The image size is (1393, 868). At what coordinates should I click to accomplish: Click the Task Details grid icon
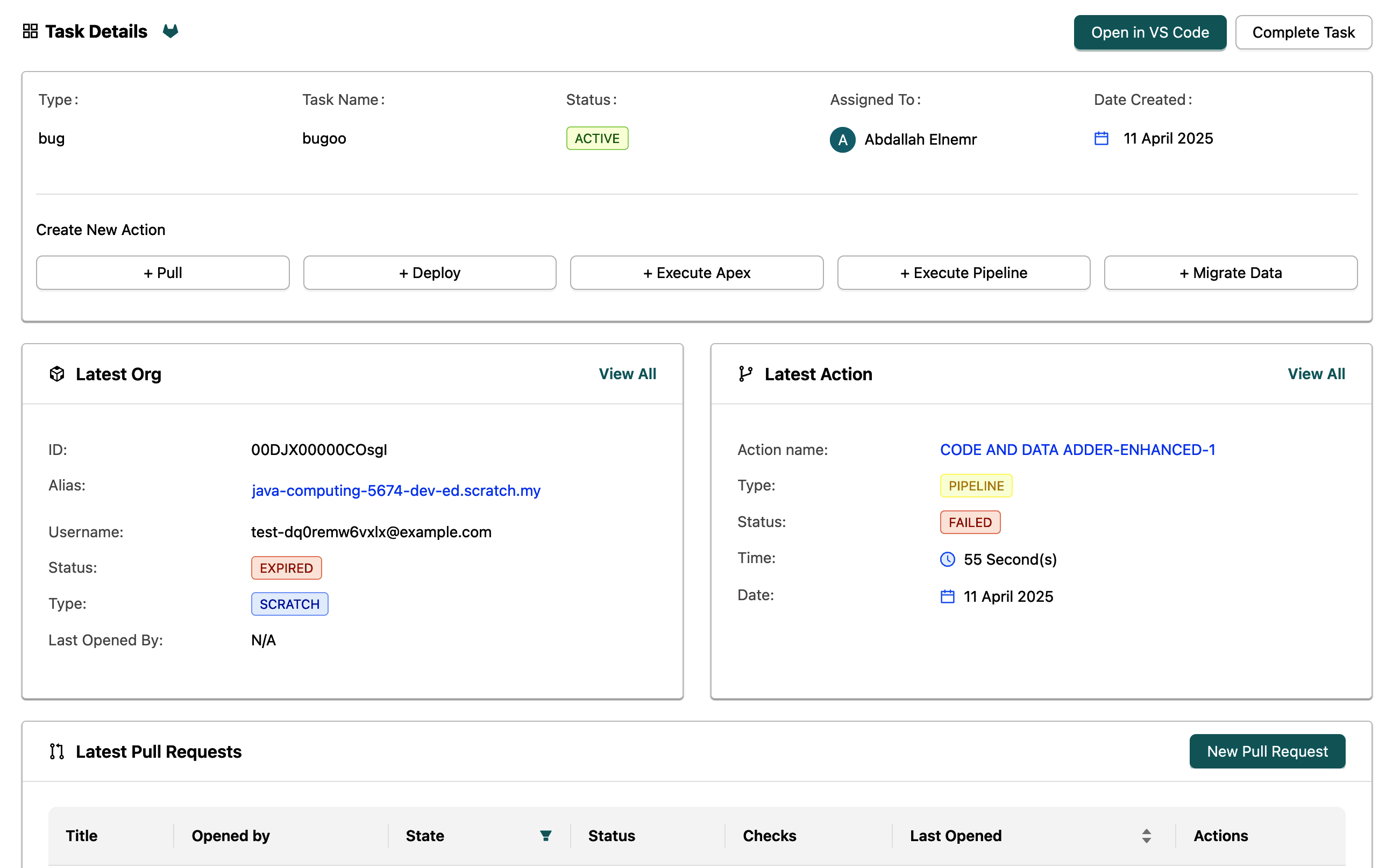(x=30, y=31)
